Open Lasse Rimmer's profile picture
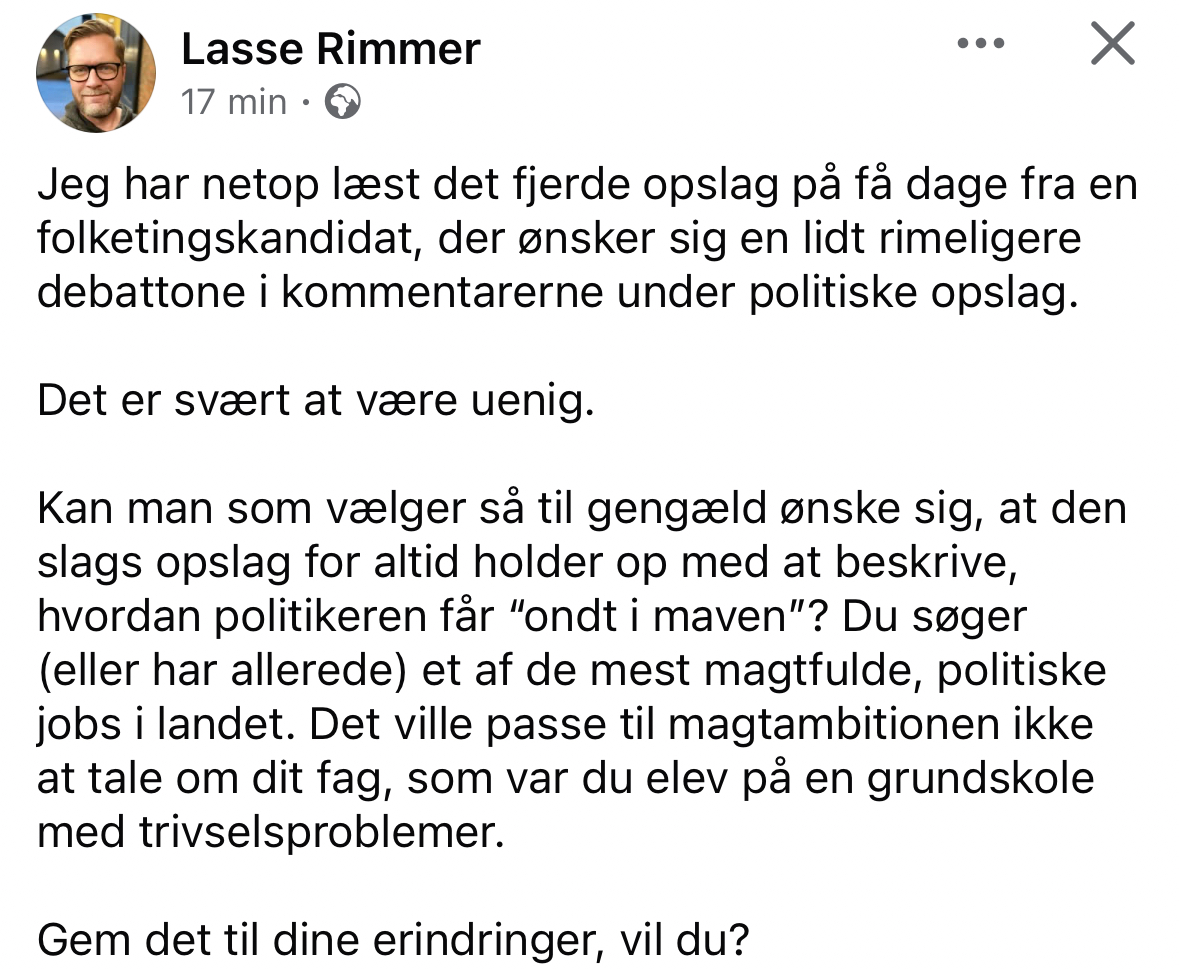 (x=96, y=73)
